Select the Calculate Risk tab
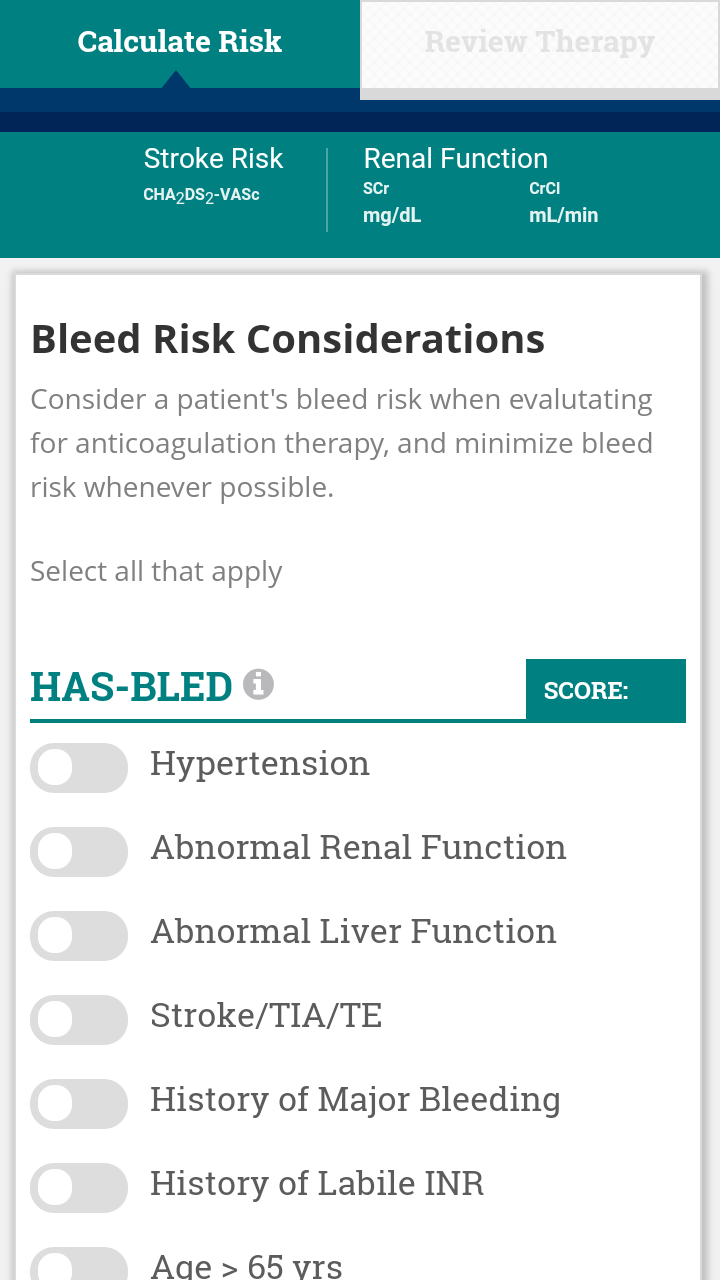 pos(180,44)
